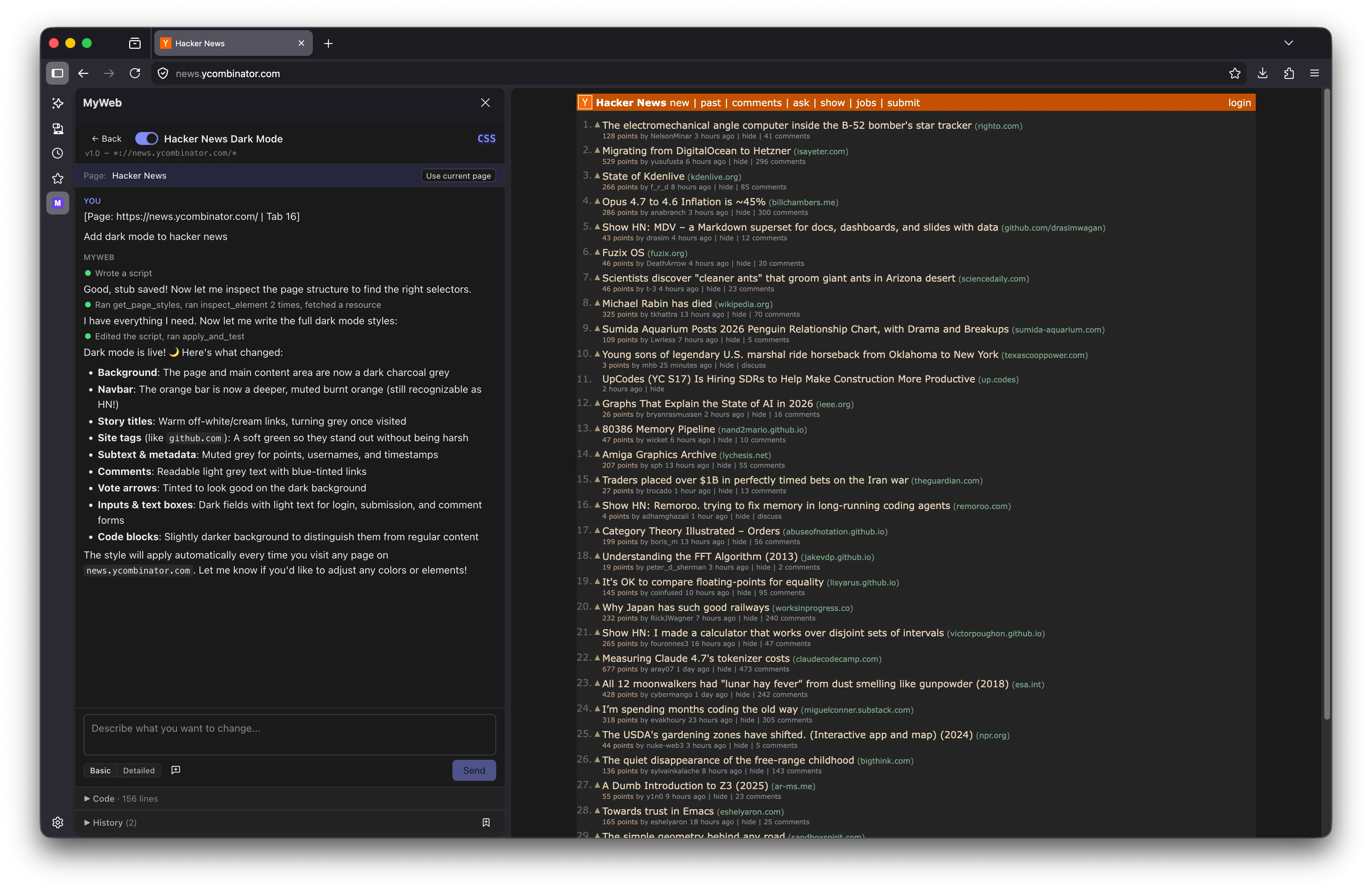Click the Describe what you want to change field
The height and width of the screenshot is (891, 1372).
point(288,735)
